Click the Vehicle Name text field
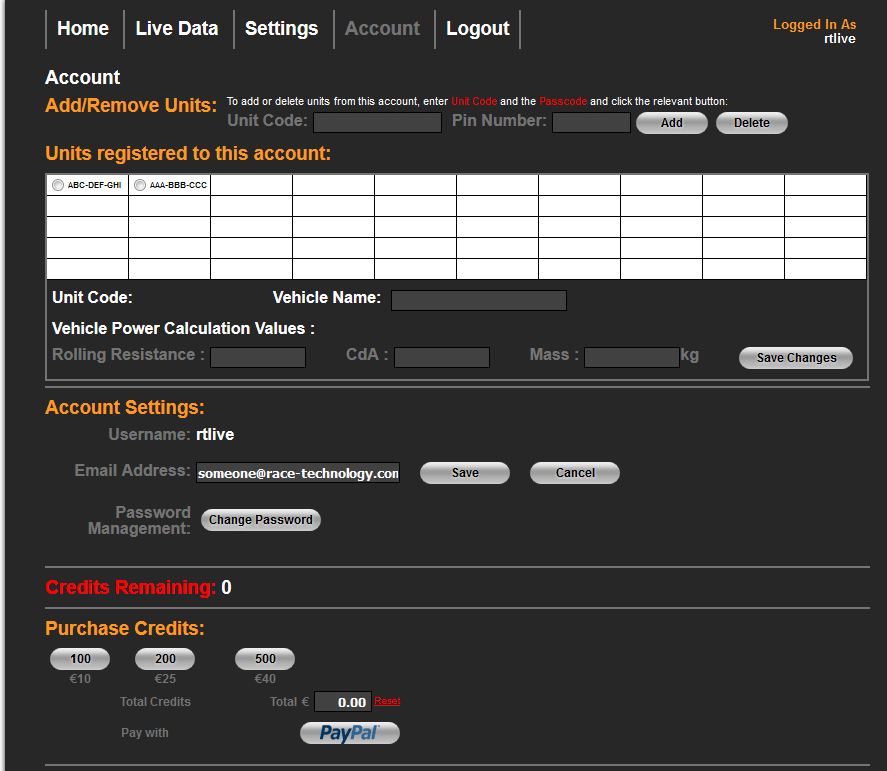The width and height of the screenshot is (887, 771). 478,300
